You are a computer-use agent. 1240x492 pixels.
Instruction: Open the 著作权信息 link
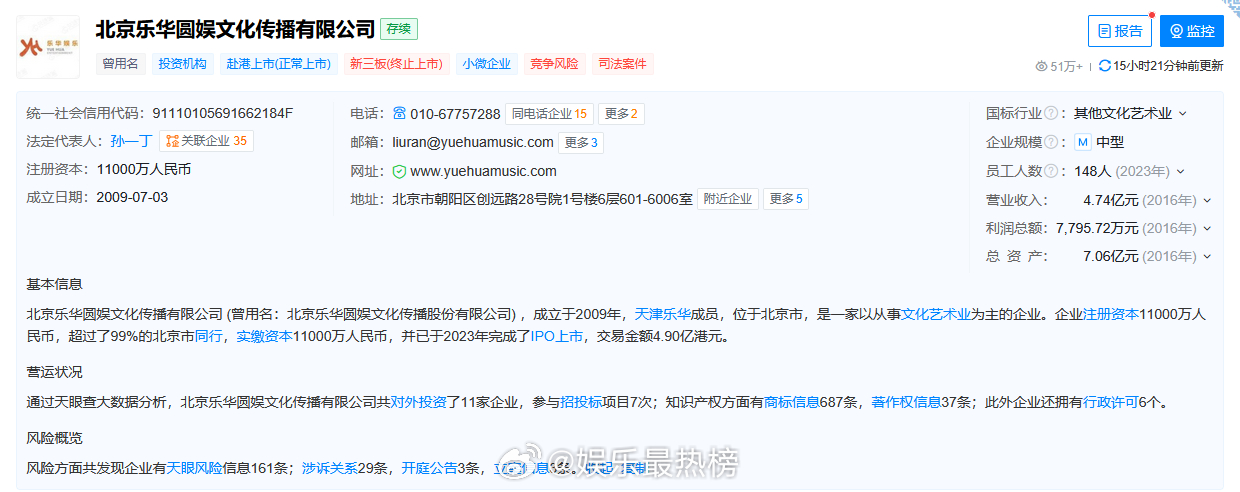click(x=906, y=403)
